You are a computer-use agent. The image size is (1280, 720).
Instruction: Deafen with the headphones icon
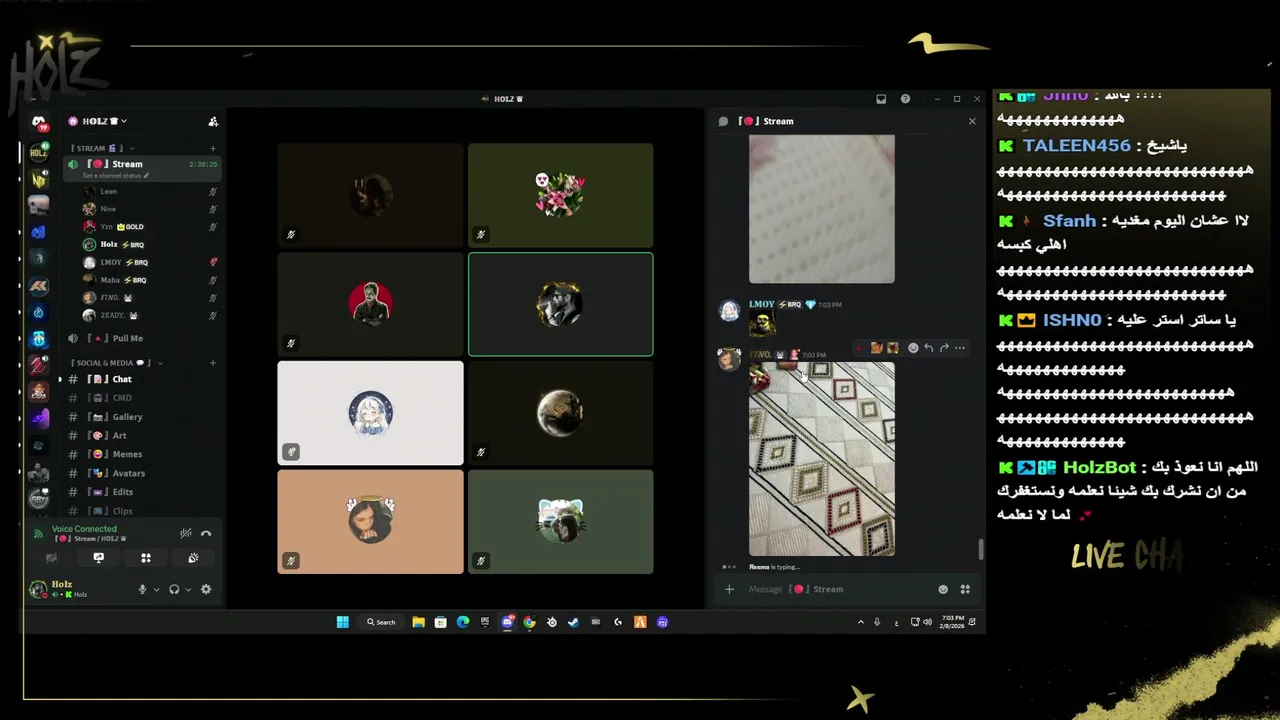point(174,589)
